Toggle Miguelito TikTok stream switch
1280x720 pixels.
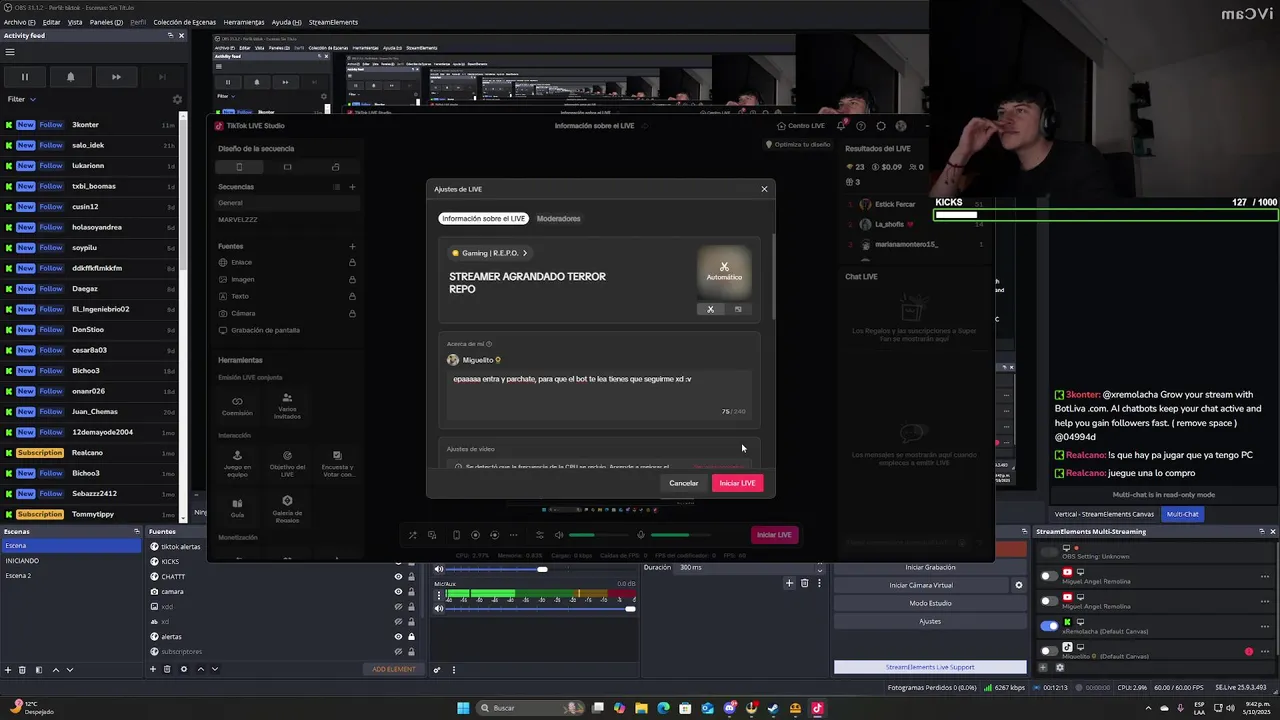click(x=1048, y=651)
